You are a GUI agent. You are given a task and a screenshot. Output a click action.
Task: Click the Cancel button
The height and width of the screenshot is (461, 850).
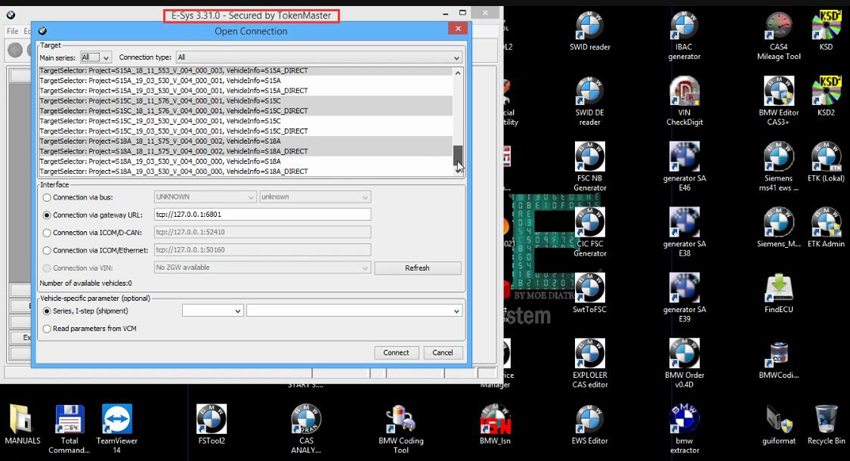point(442,353)
